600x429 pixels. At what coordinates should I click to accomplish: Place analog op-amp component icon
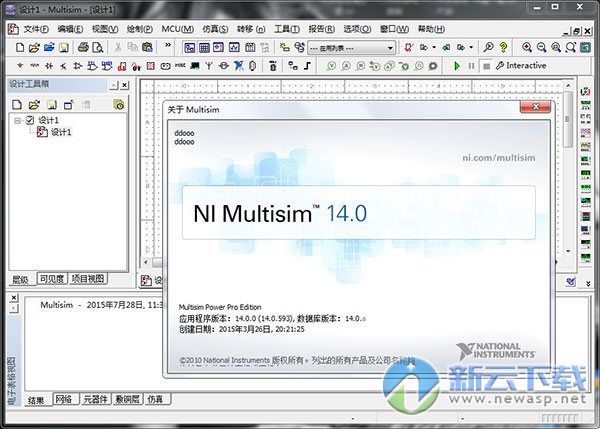(x=78, y=66)
